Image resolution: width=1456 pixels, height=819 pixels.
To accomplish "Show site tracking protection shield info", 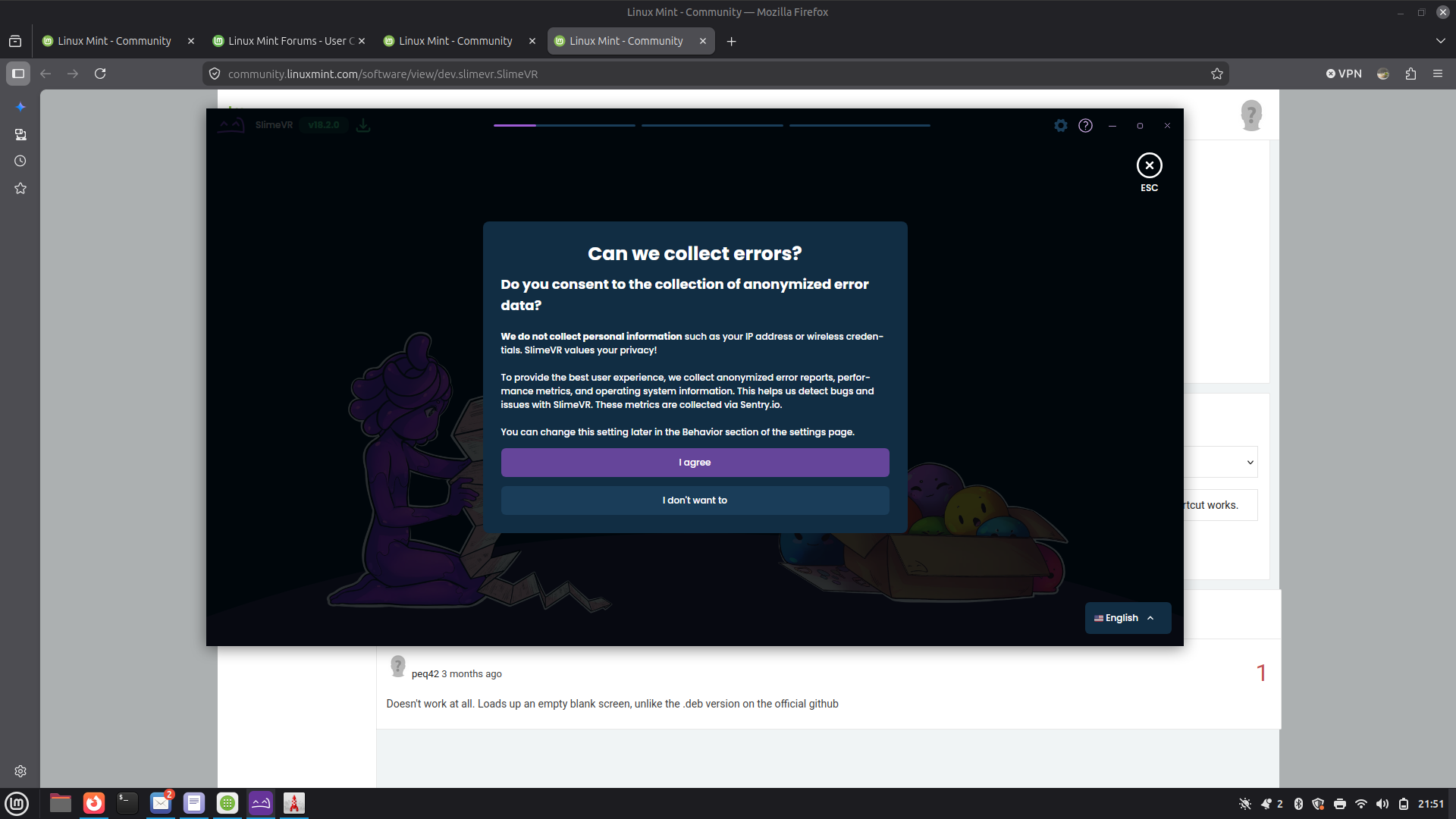I will tap(215, 74).
